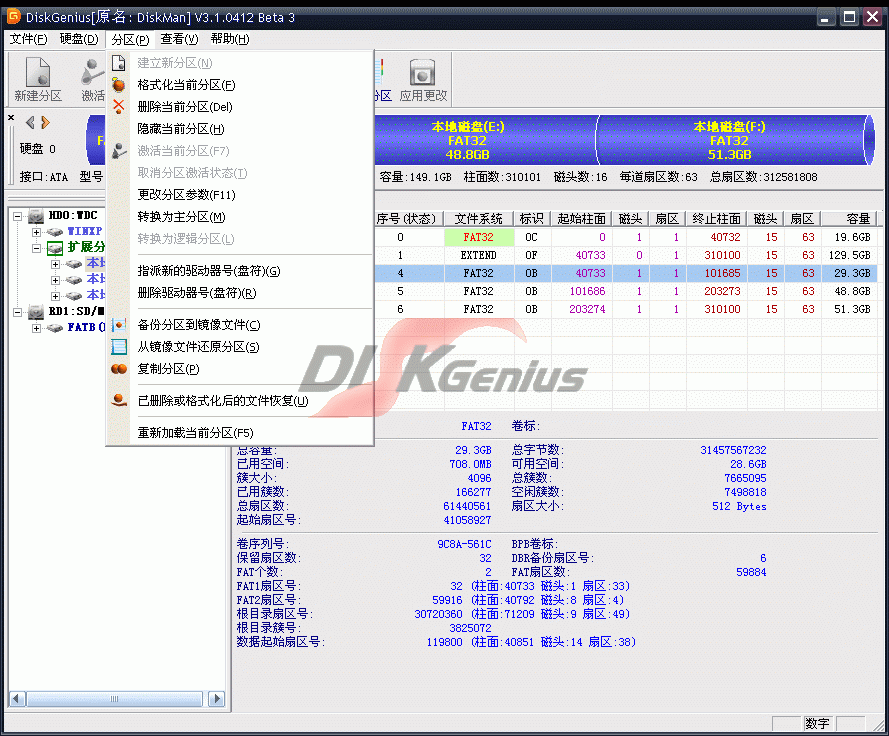
Task: Open the 文件(F) menu
Action: [x=28, y=39]
